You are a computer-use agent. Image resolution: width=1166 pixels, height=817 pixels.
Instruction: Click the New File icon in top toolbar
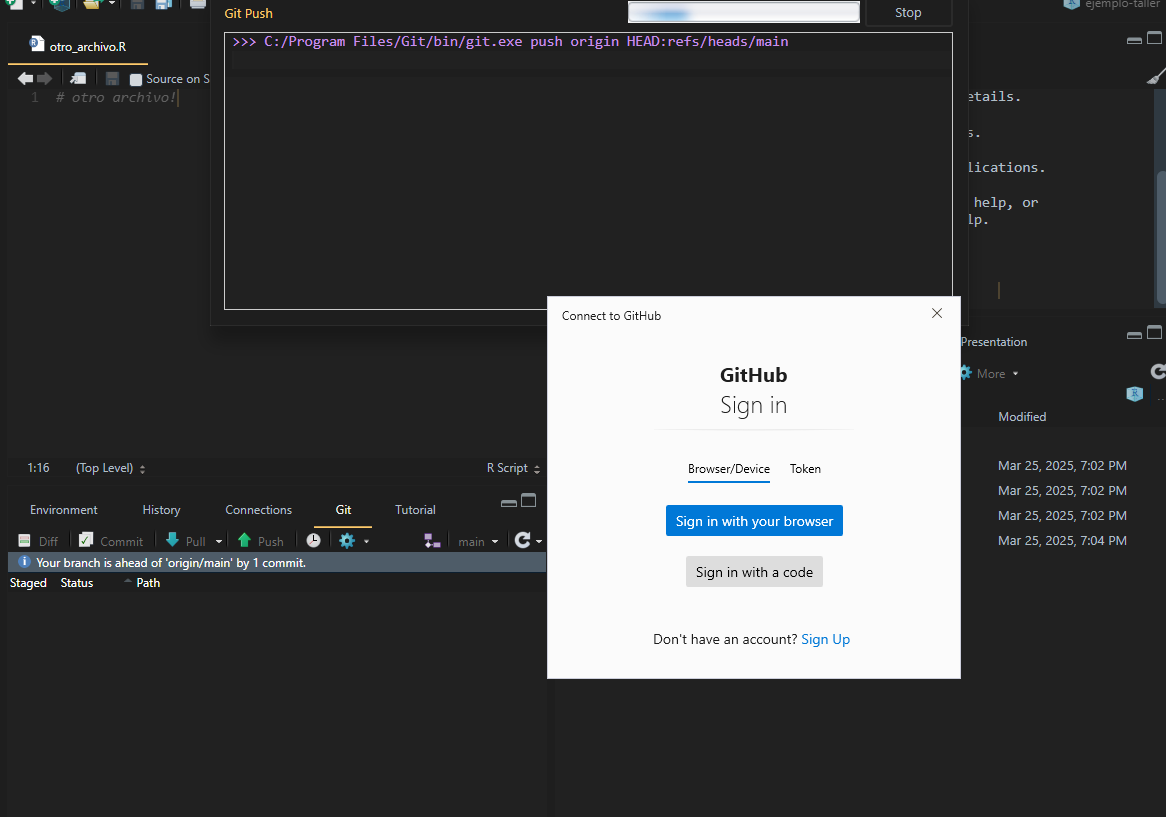(x=15, y=4)
